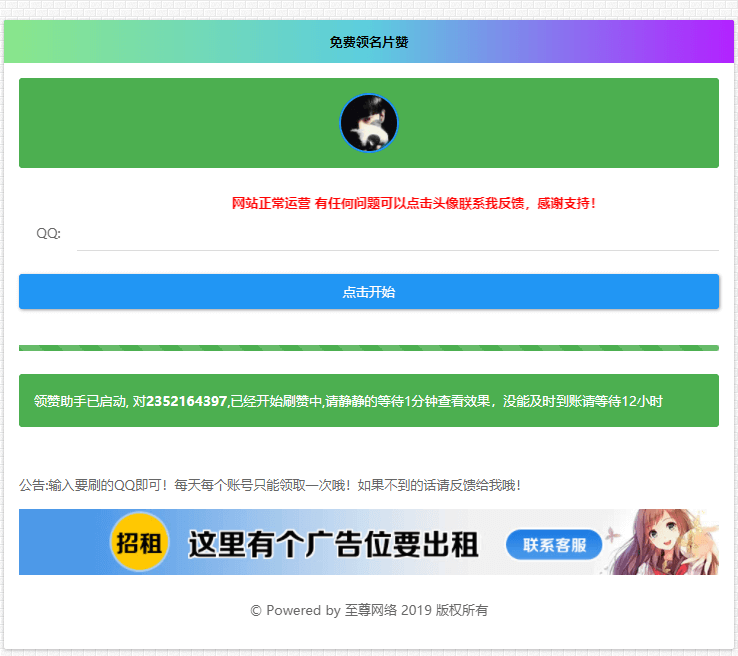This screenshot has height=656, width=738.
Task: Click the yellow 招租 badge in banner
Action: click(x=139, y=542)
